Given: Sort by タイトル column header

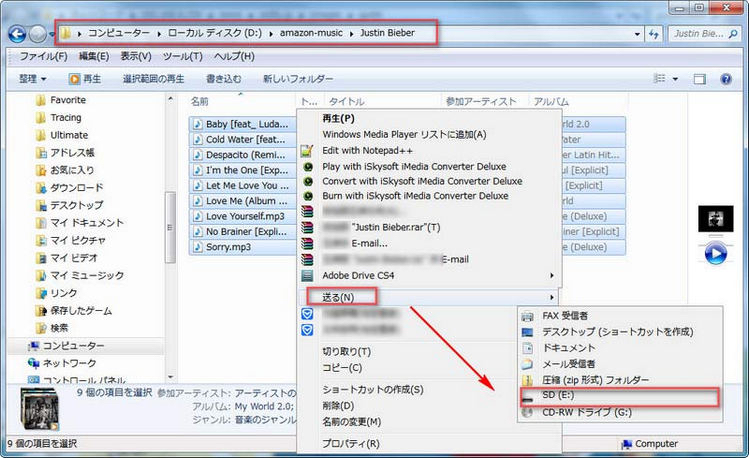Looking at the screenshot, I should pyautogui.click(x=347, y=102).
